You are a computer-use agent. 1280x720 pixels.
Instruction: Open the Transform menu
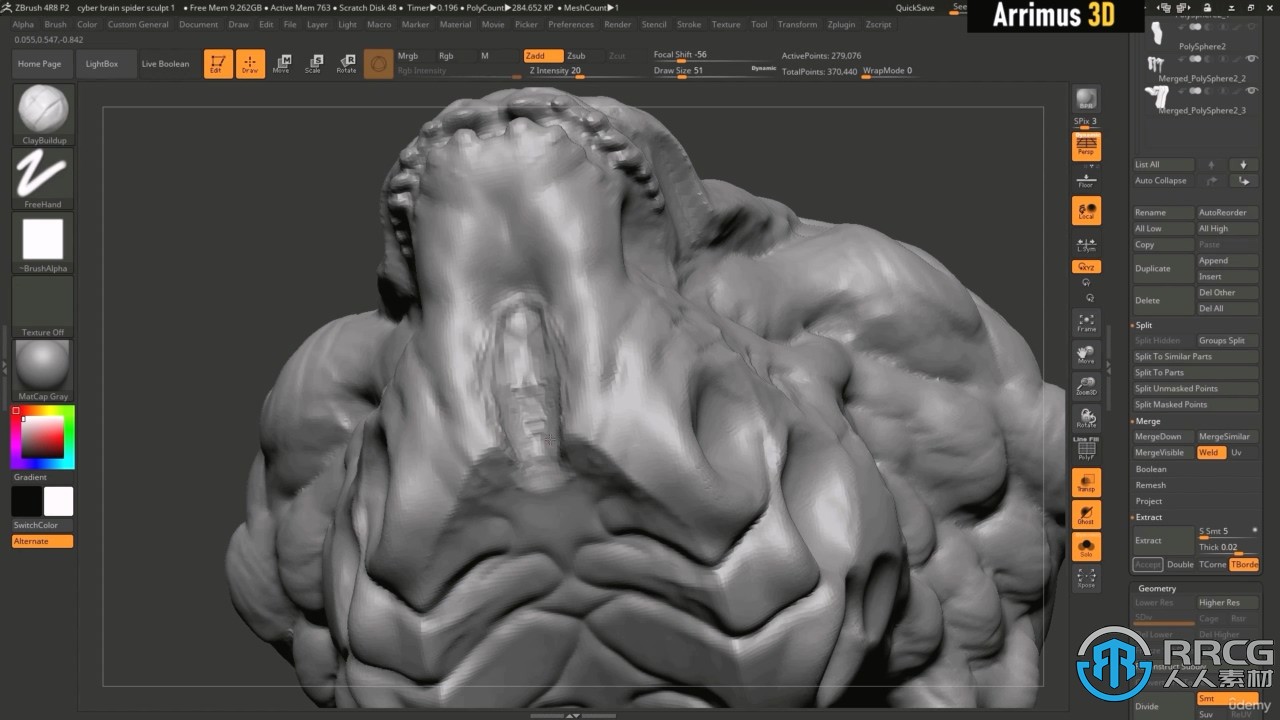tap(797, 24)
